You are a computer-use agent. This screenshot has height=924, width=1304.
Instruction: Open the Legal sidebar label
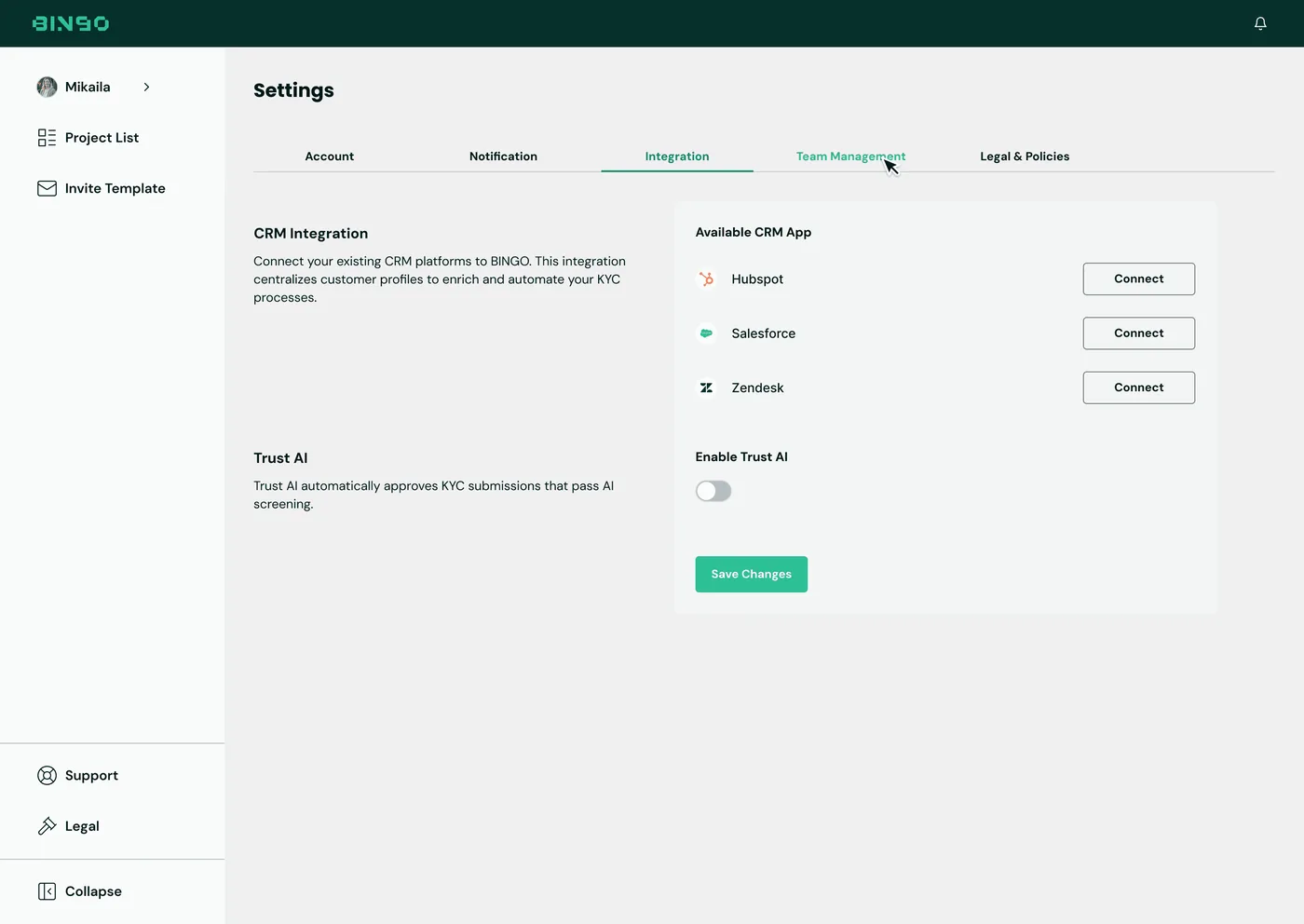[x=82, y=826]
